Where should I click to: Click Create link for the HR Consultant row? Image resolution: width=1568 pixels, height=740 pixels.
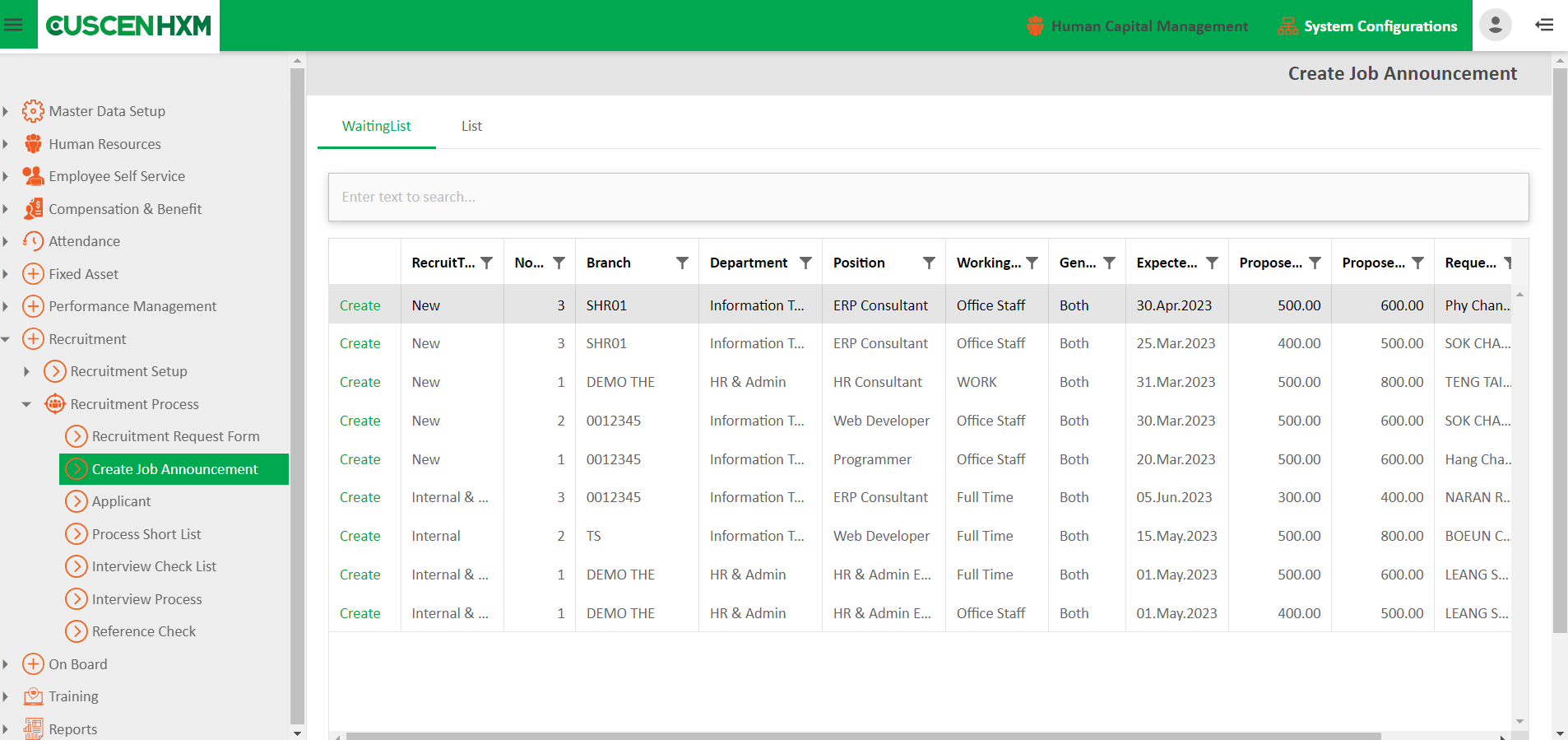(360, 382)
